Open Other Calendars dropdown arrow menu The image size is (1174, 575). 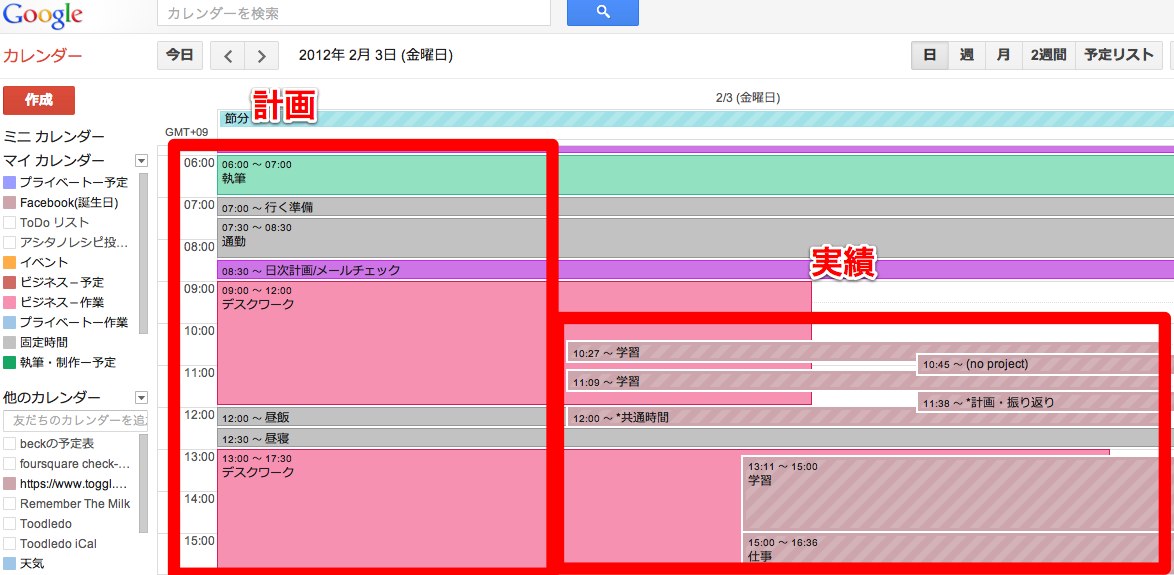click(x=141, y=397)
